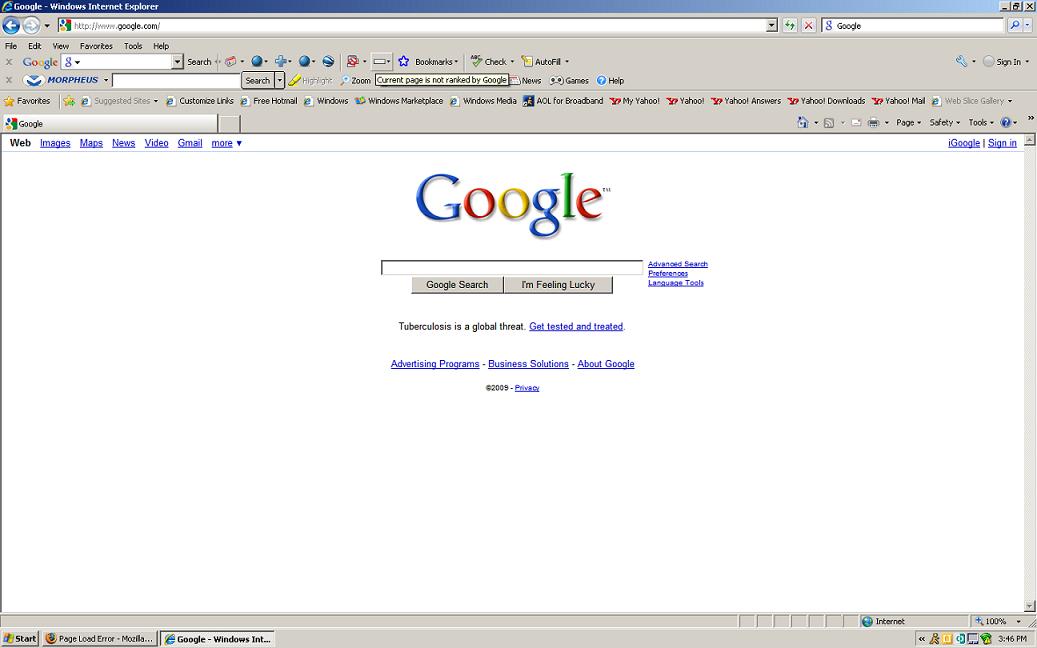1037x648 pixels.
Task: Open Google Toolbar wrench settings
Action: (x=962, y=61)
